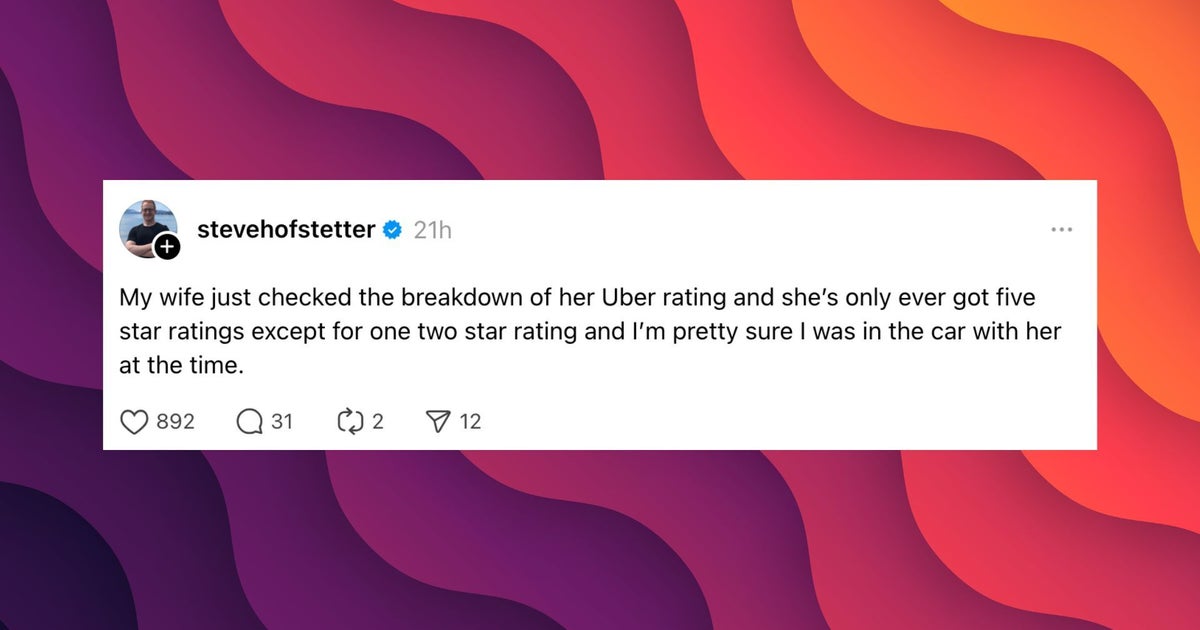Click the post's last line "at the time."

181,366
